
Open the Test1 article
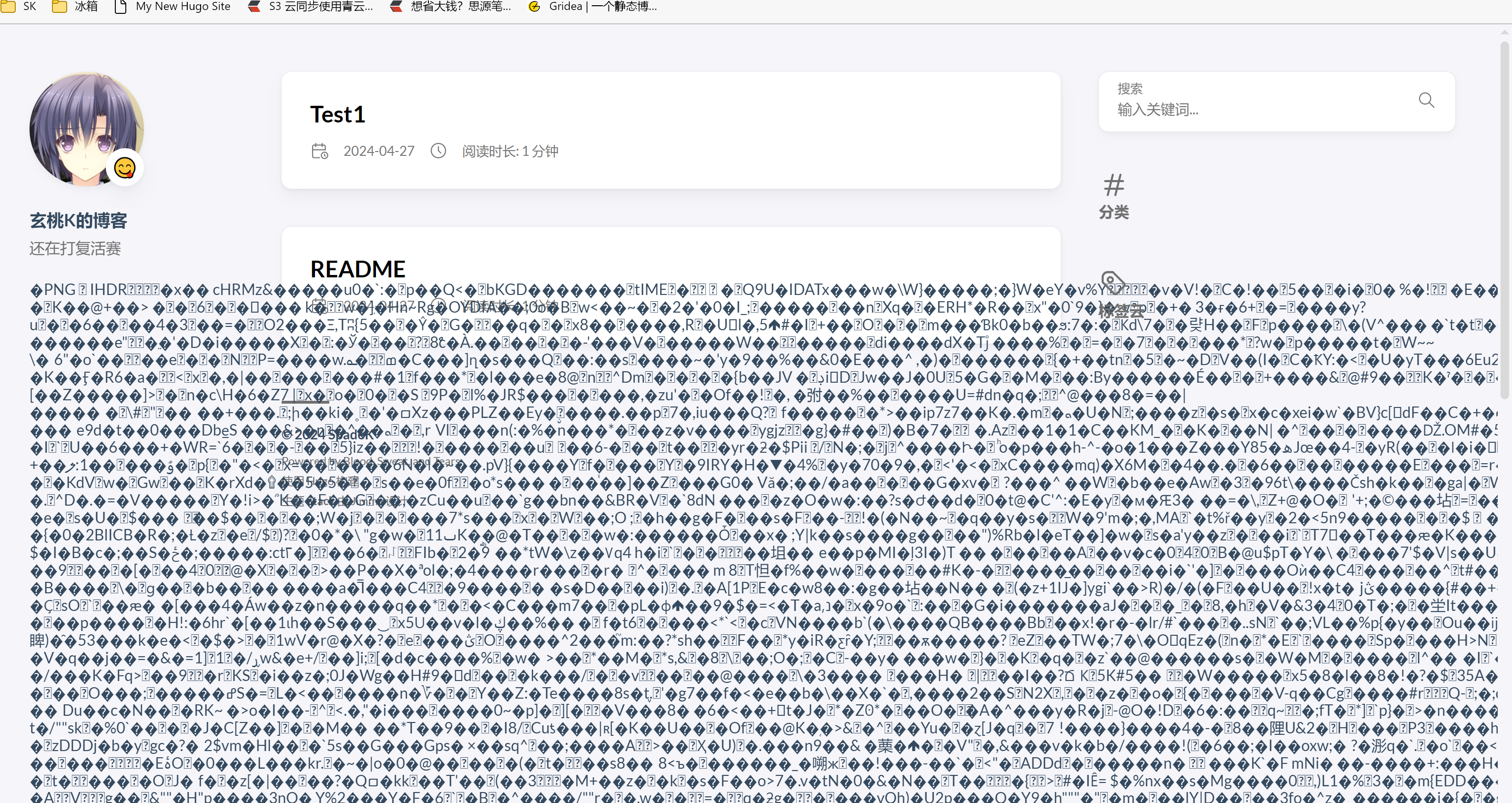point(337,114)
